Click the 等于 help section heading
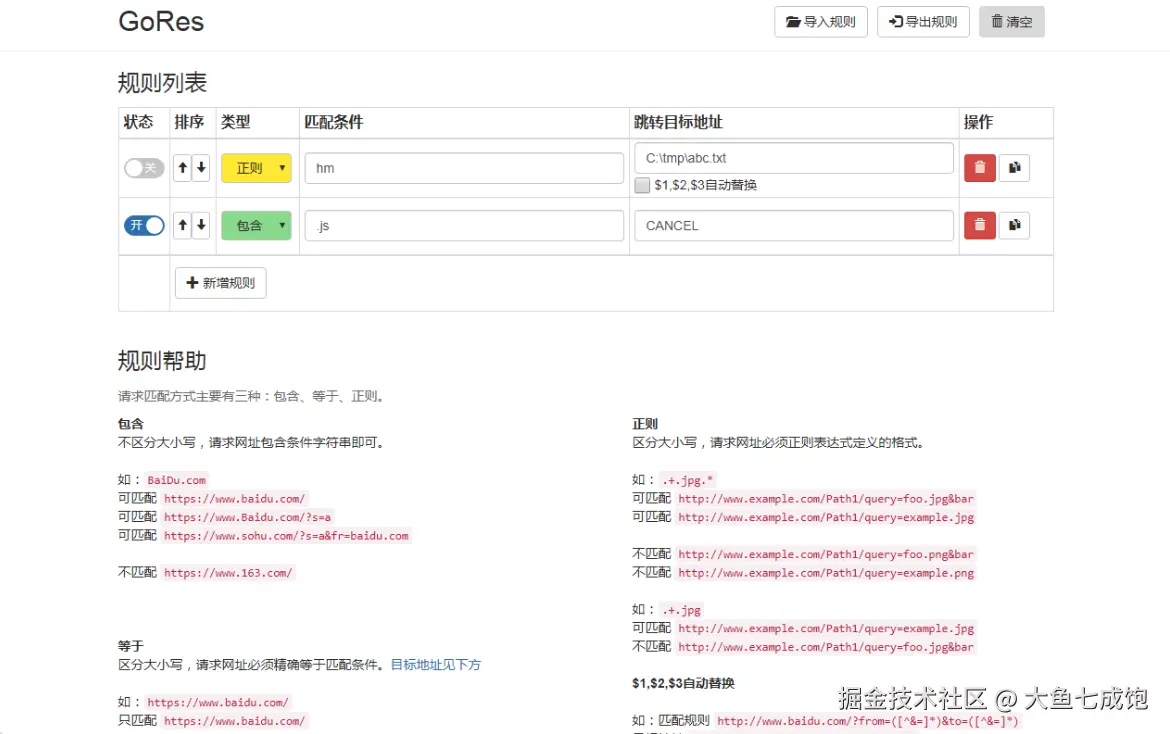This screenshot has width=1170, height=734. pos(131,646)
